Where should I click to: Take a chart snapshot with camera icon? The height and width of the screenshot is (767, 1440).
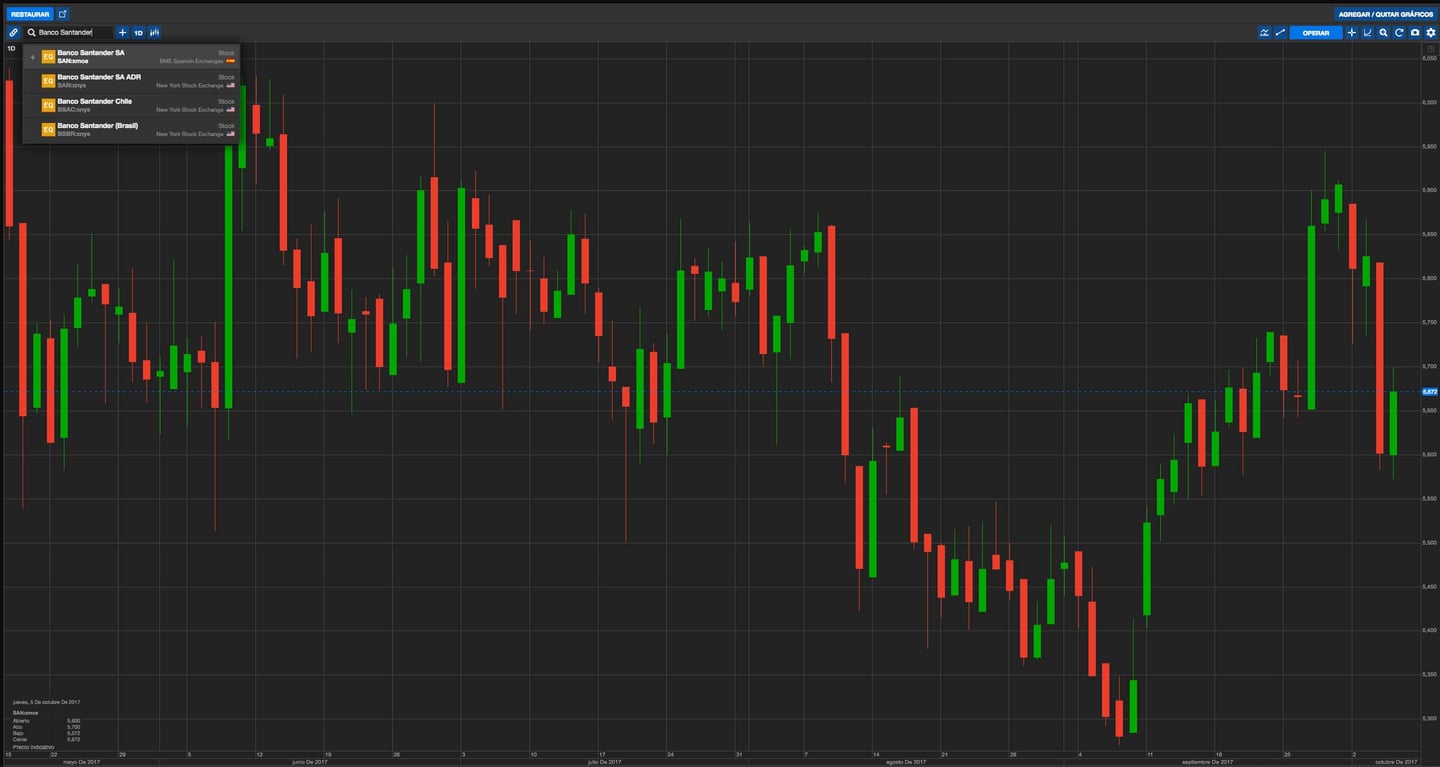pos(1415,33)
